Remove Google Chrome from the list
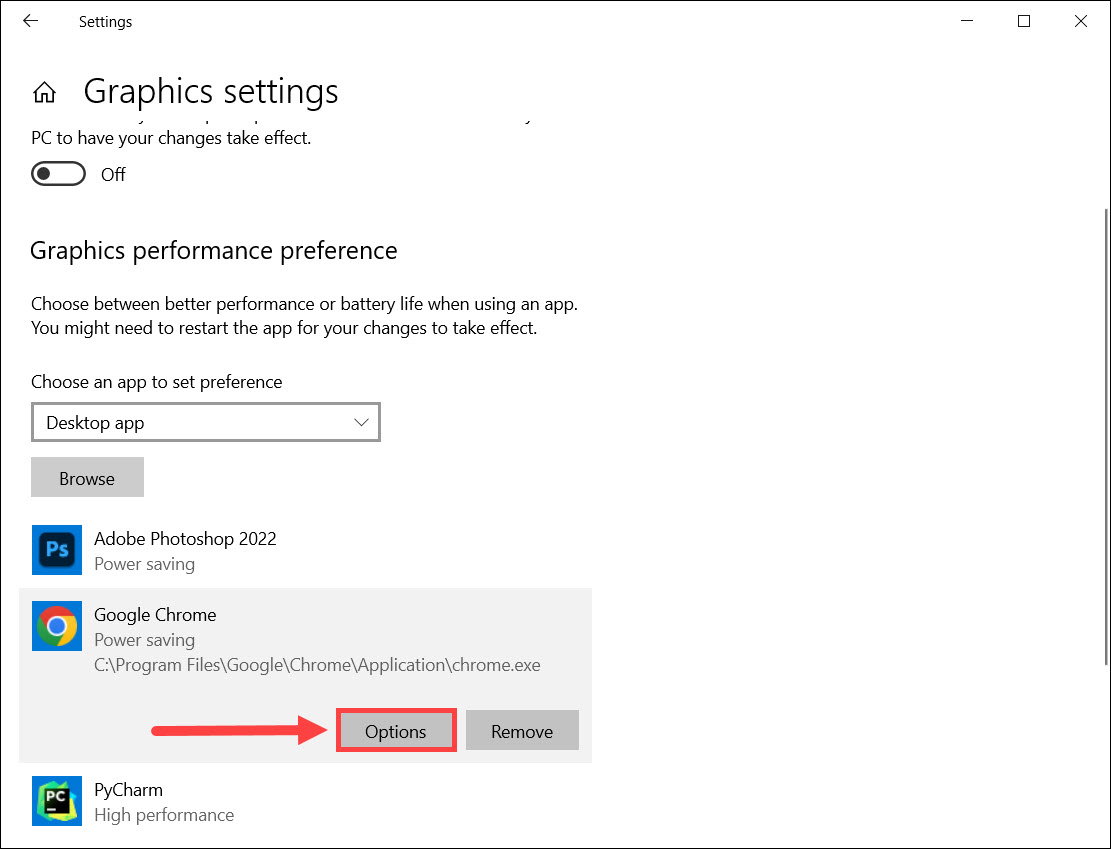Image resolution: width=1111 pixels, height=849 pixels. click(522, 731)
